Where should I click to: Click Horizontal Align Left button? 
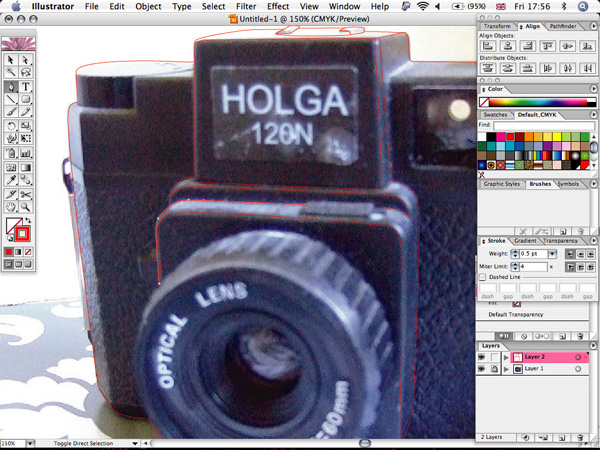point(488,46)
